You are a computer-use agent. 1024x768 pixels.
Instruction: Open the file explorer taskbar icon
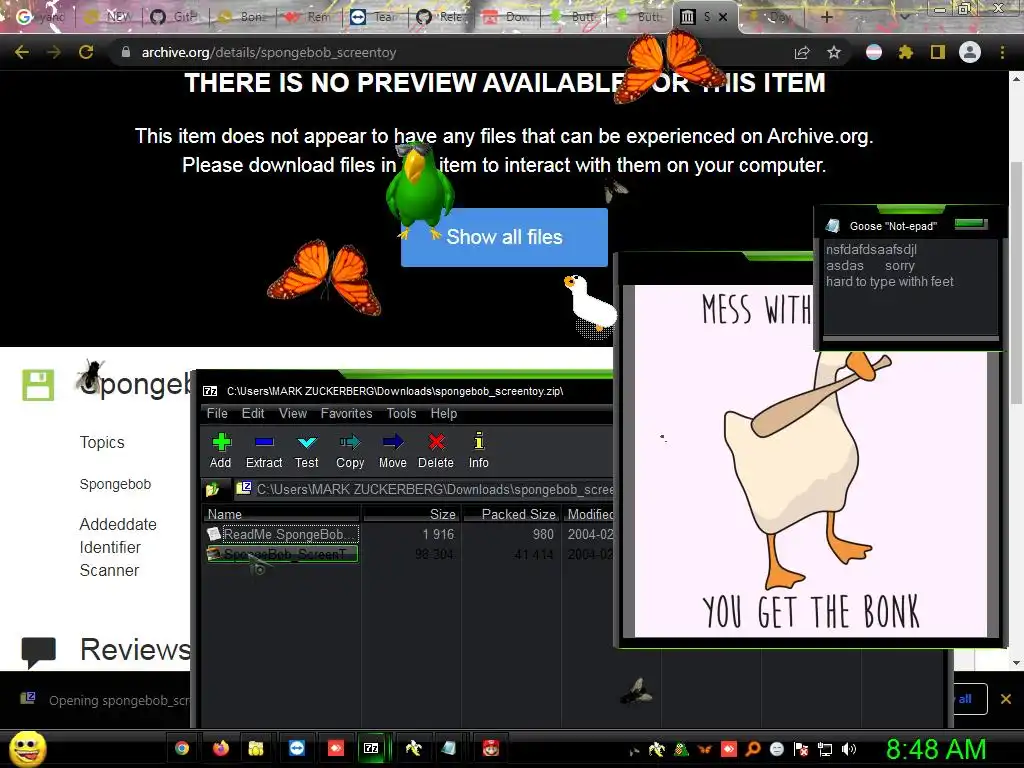click(x=256, y=748)
